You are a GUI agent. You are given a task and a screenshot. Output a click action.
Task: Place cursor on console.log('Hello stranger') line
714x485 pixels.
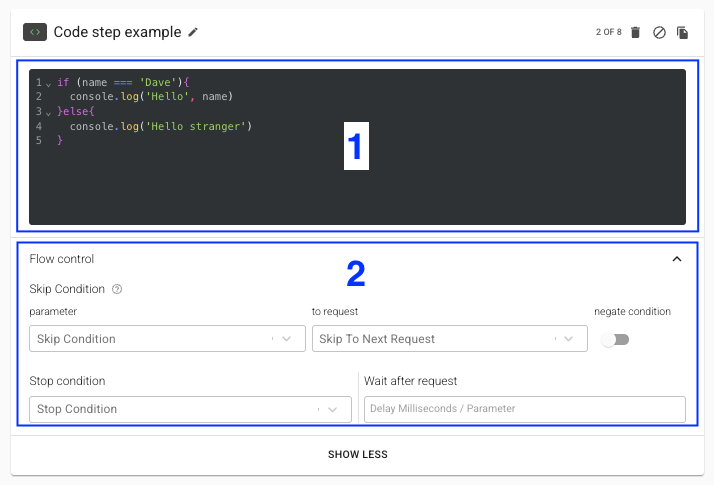[x=160, y=126]
